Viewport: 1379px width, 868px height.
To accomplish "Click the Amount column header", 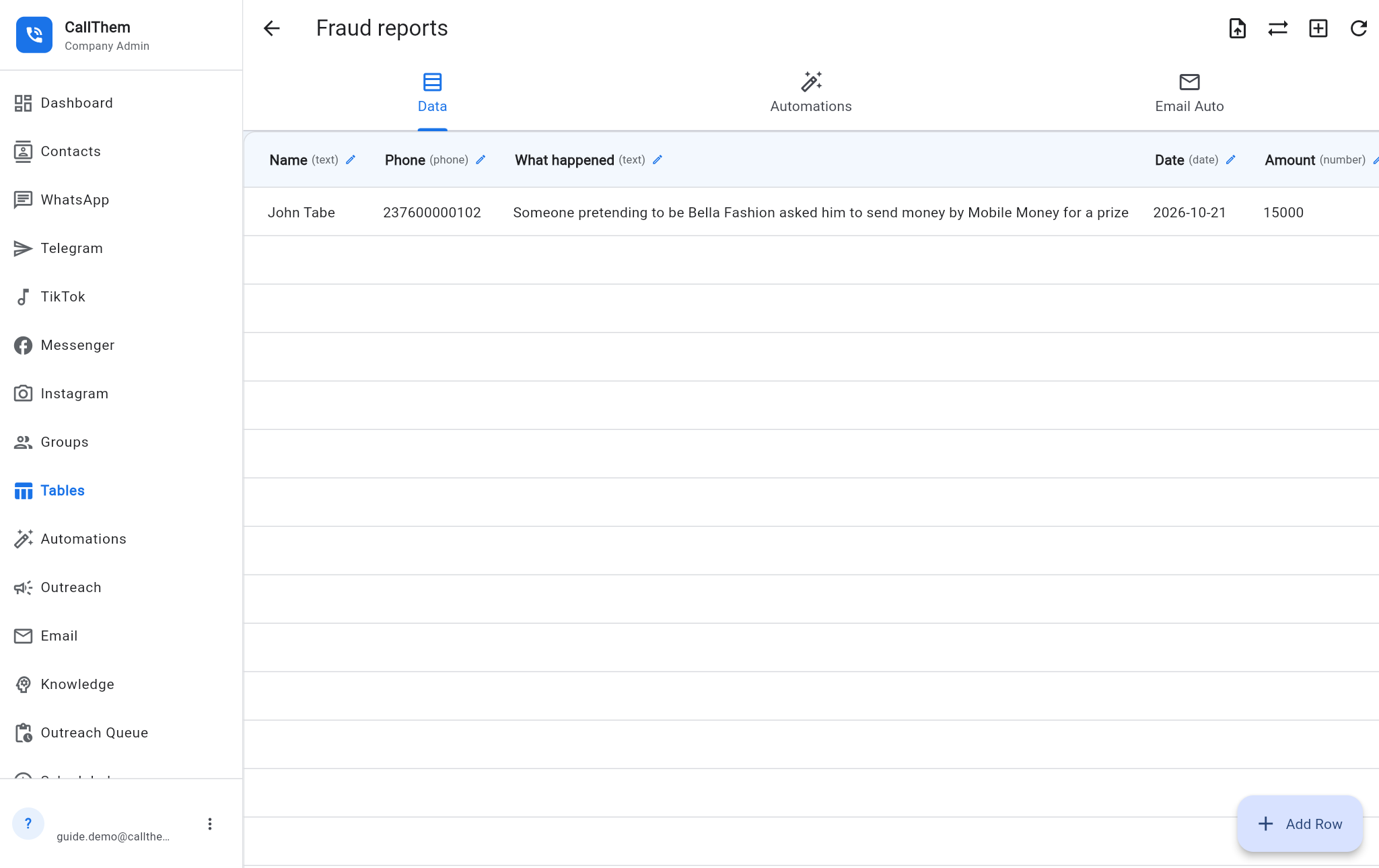I will (1315, 160).
